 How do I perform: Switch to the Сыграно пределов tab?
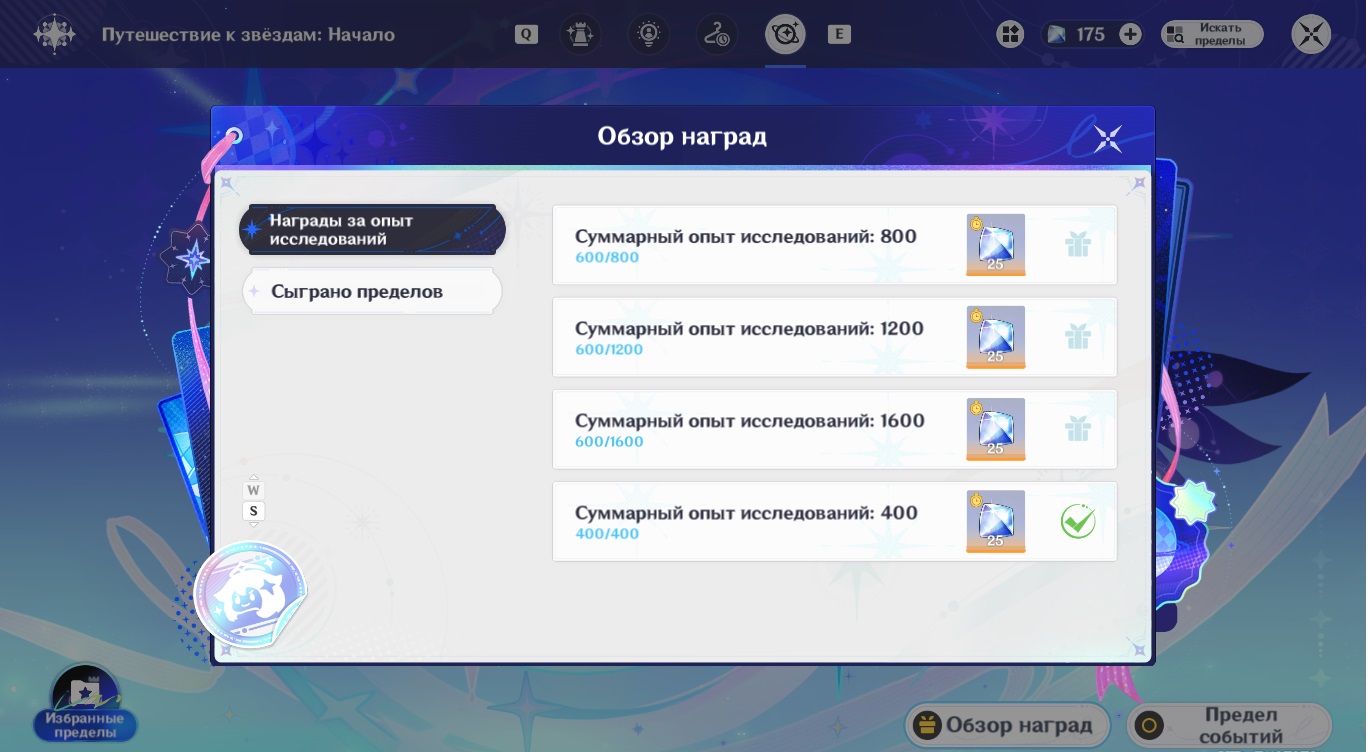[x=372, y=292]
